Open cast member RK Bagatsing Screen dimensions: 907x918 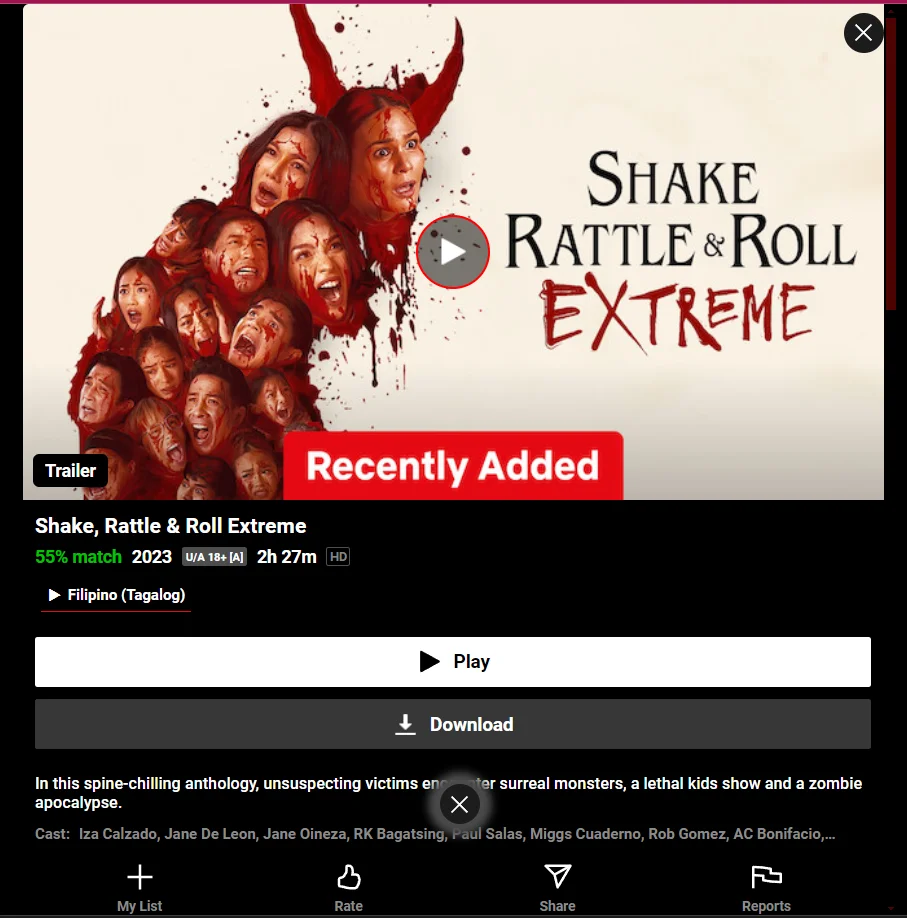coord(399,834)
